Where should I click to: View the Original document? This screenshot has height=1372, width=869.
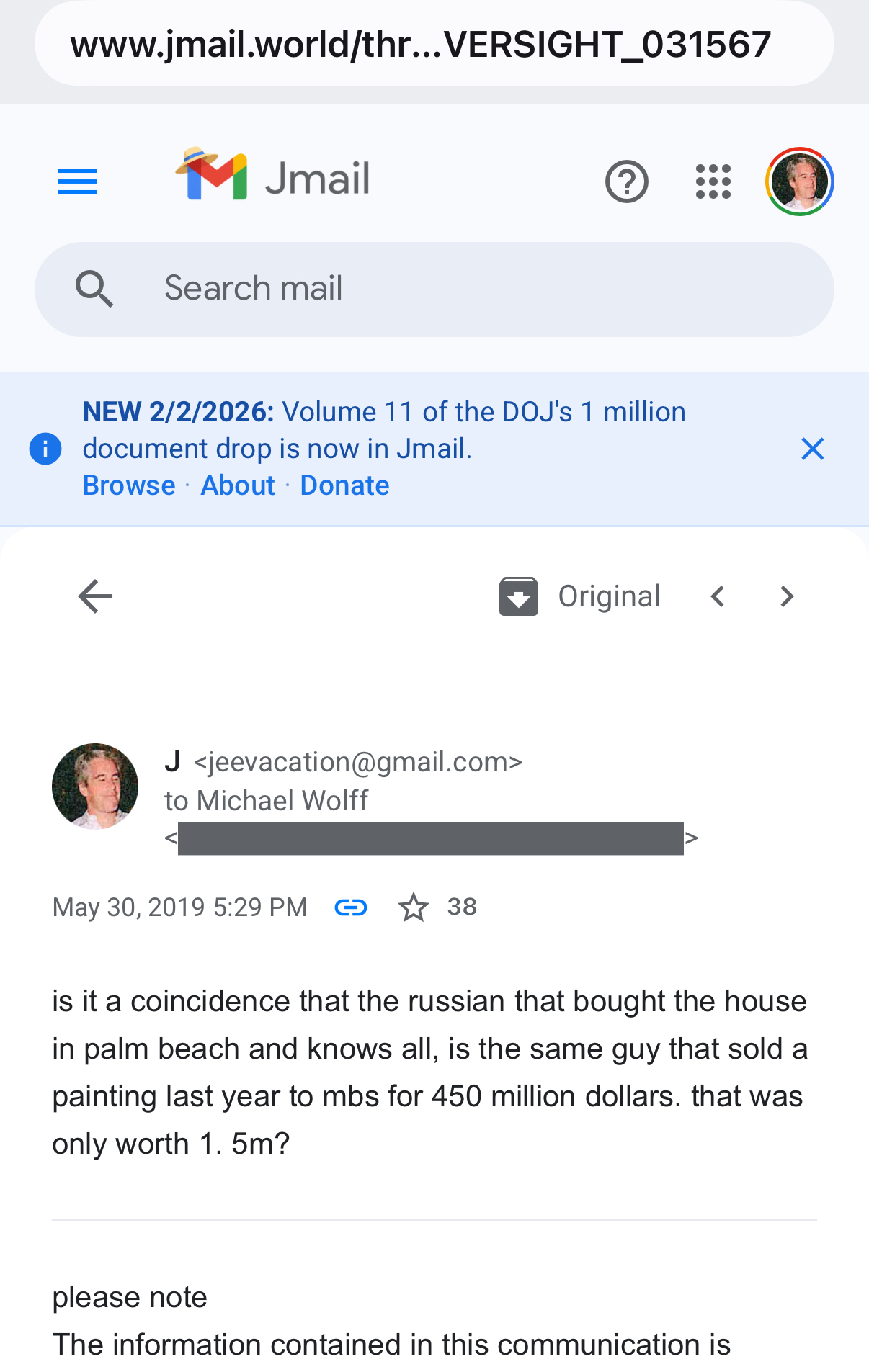[609, 596]
